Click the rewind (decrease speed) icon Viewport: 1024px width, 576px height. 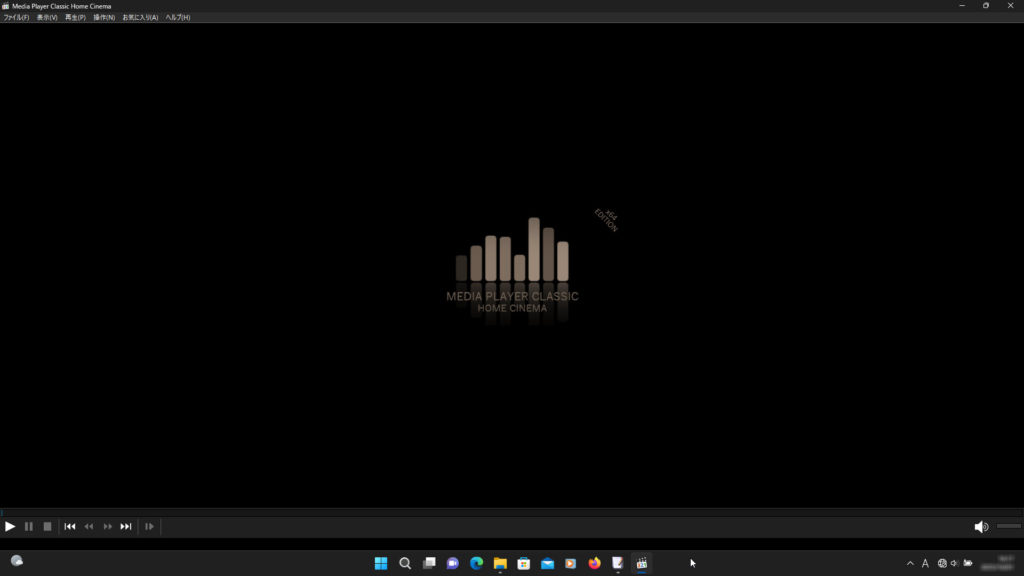89,526
